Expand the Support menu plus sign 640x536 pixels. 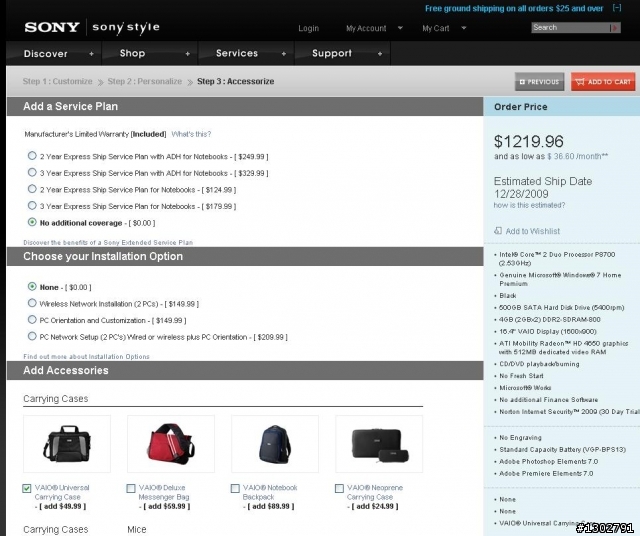380,53
